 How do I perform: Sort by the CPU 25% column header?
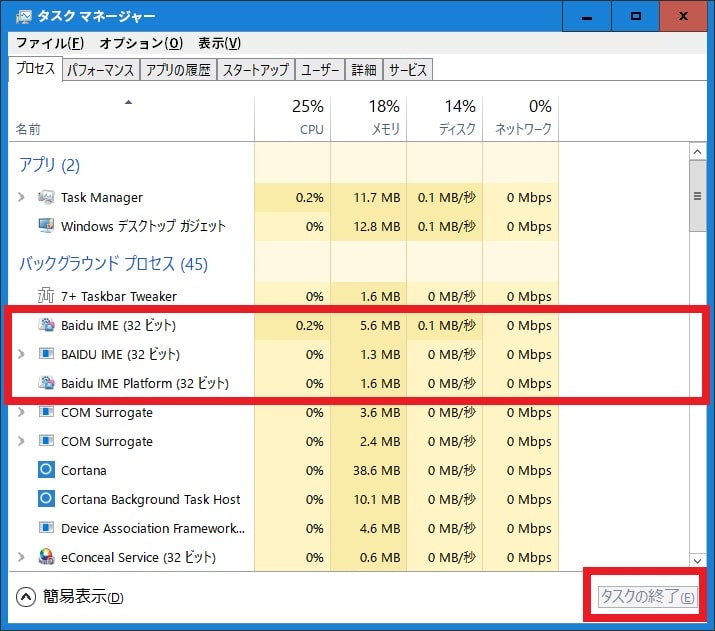[292, 119]
